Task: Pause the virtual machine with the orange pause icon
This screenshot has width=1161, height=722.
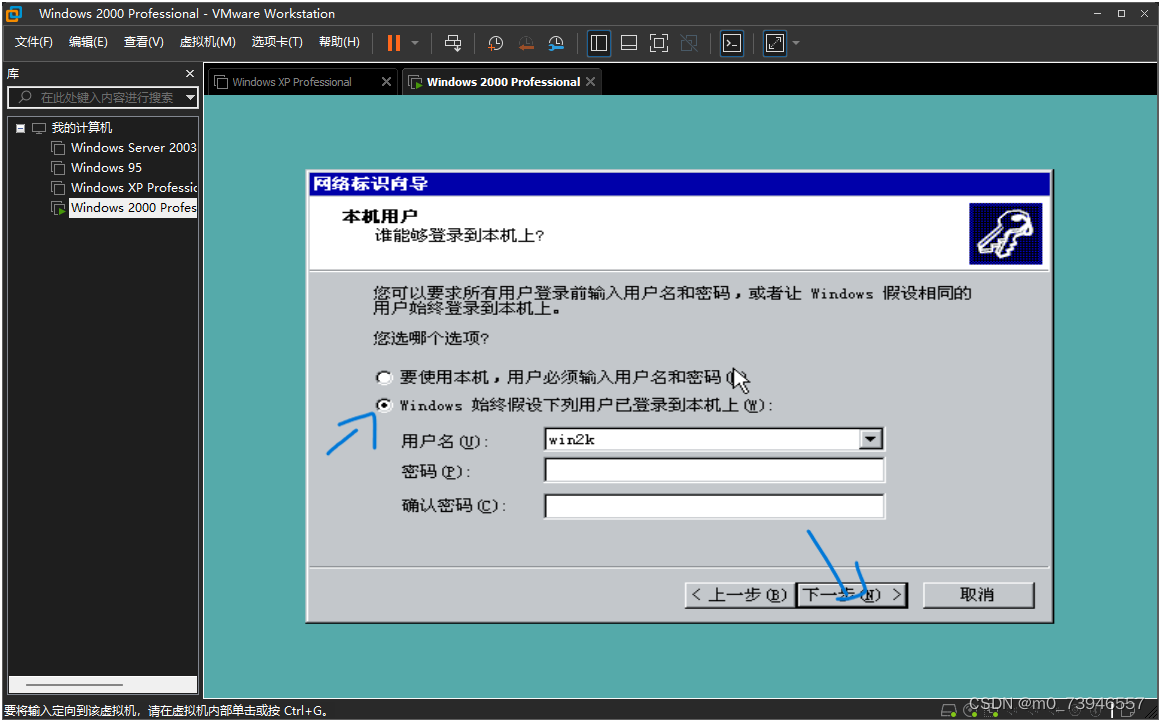Action: (x=394, y=43)
